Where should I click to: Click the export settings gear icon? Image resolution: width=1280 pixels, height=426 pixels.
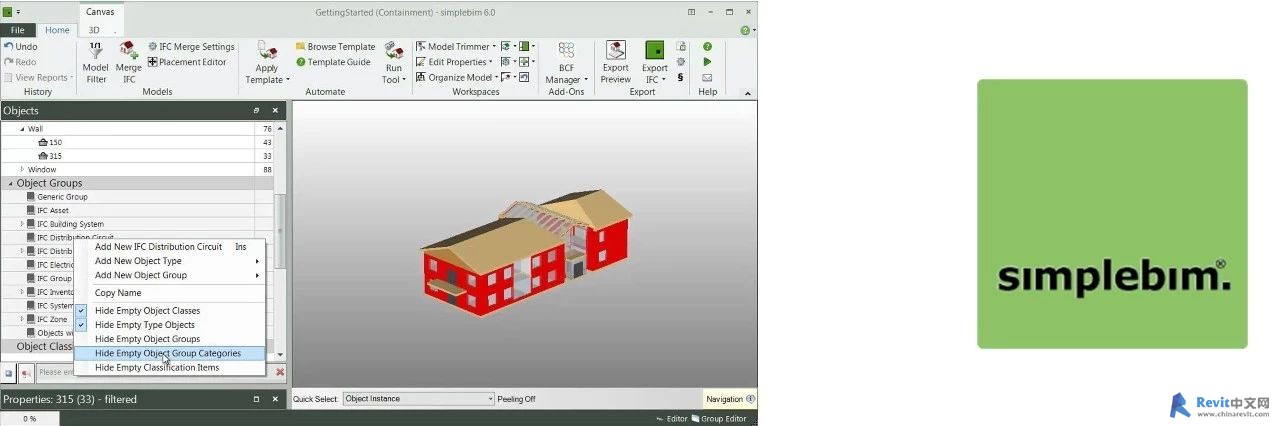pos(681,62)
